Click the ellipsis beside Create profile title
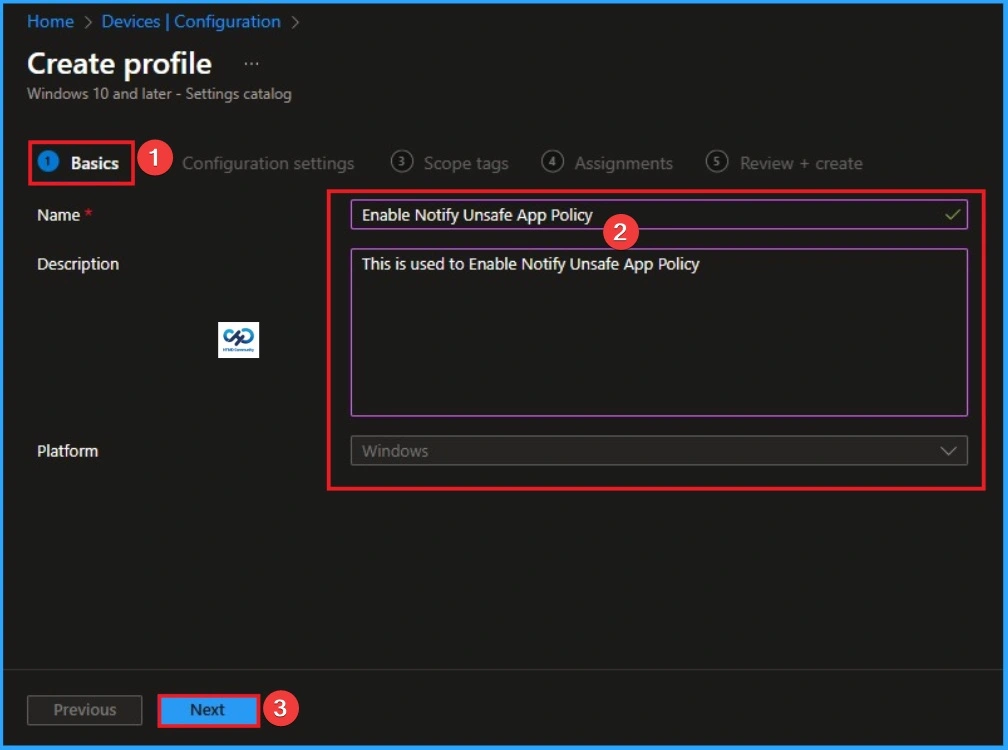 (251, 62)
